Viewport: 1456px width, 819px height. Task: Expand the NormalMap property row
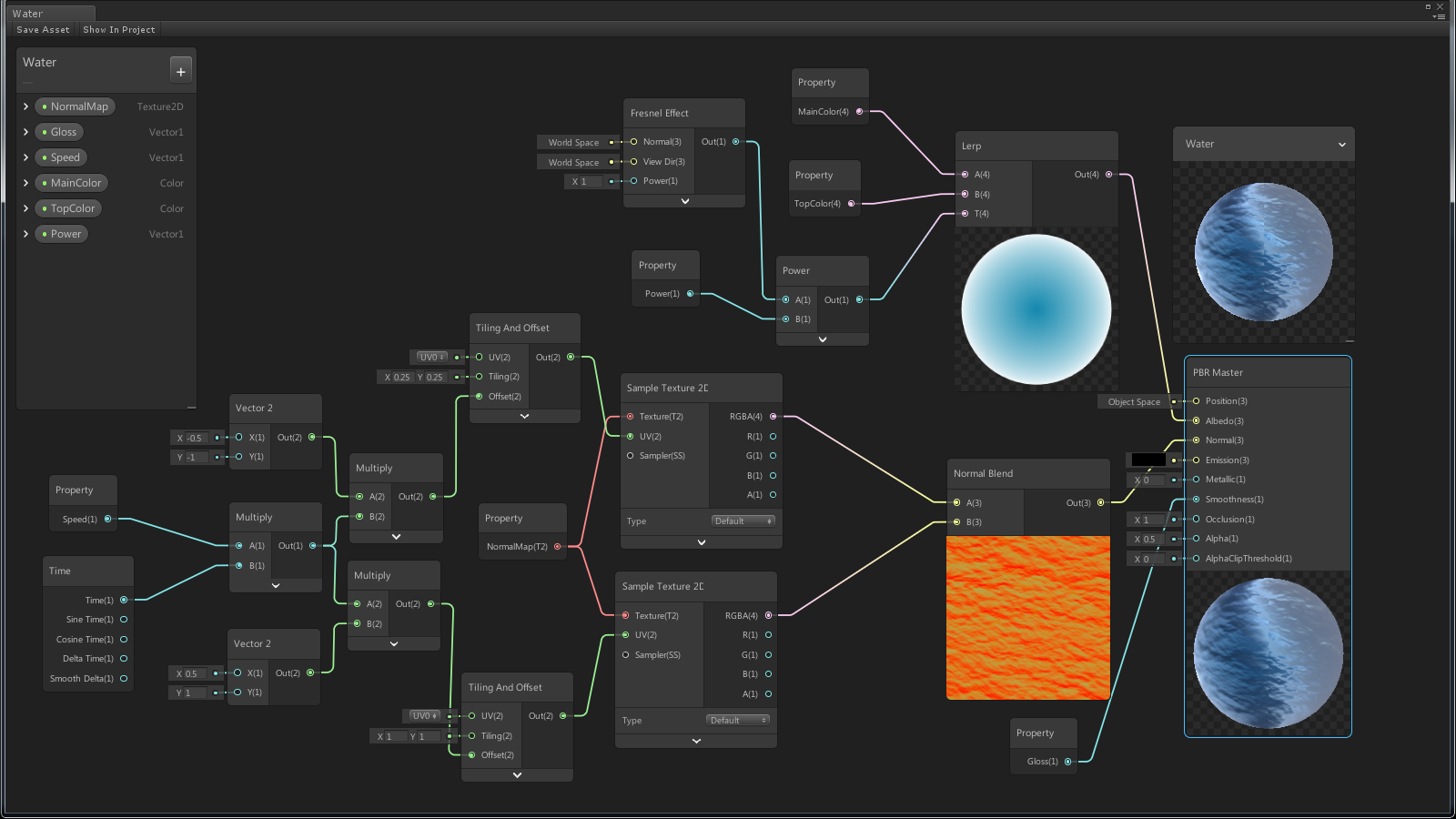pos(25,106)
